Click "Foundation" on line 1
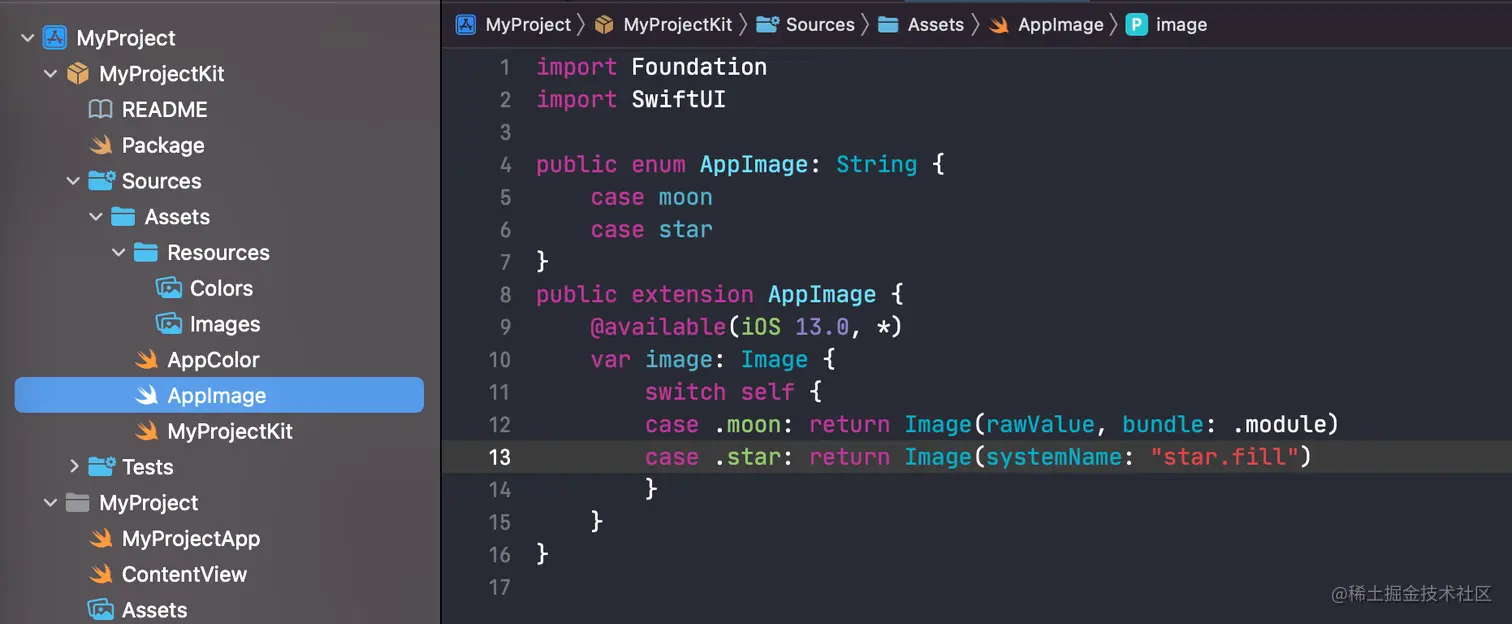This screenshot has height=624, width=1512. pos(699,67)
